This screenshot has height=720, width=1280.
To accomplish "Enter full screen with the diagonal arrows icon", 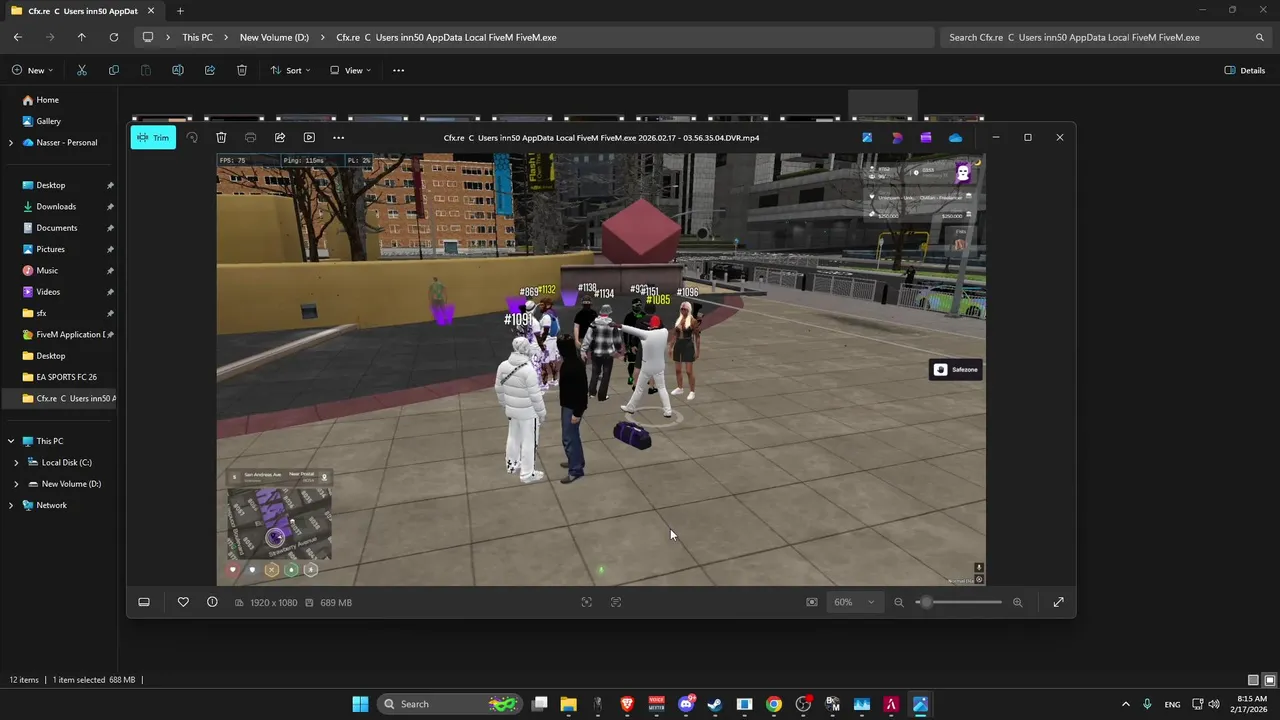I will tap(1058, 602).
